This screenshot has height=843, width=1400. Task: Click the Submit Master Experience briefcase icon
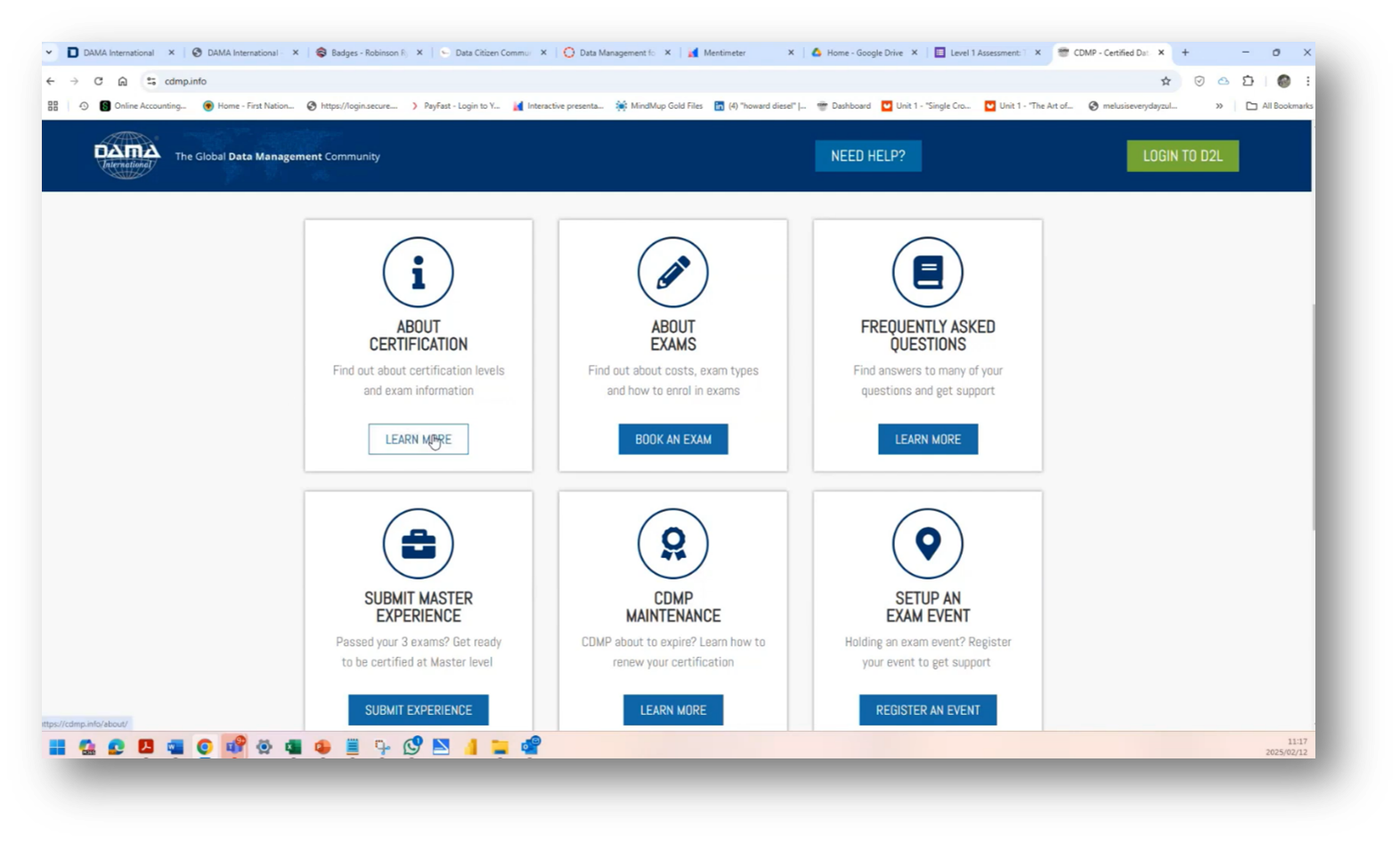(x=418, y=543)
